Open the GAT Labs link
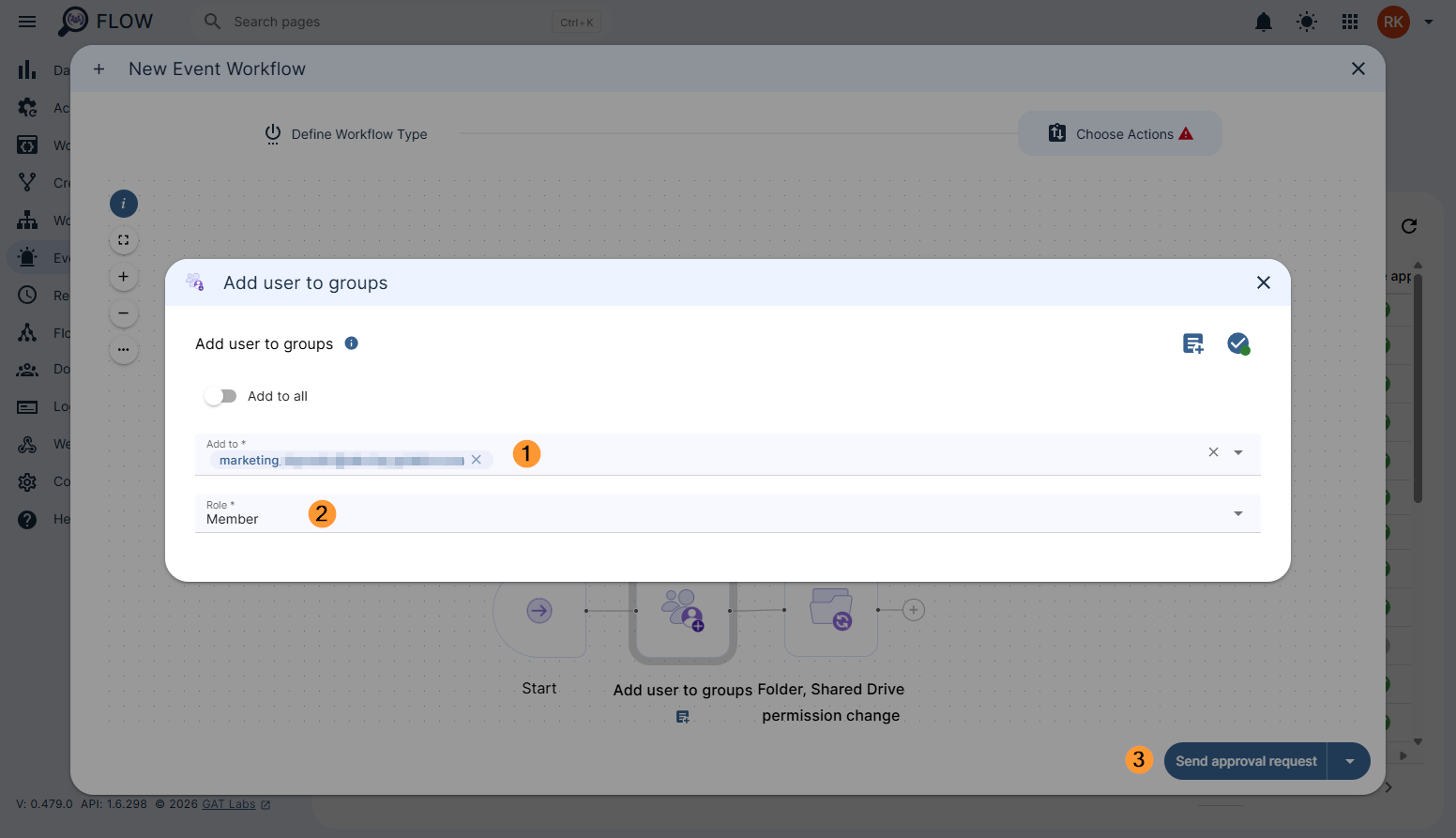Screen dimensions: 1456x838 (x=236, y=804)
